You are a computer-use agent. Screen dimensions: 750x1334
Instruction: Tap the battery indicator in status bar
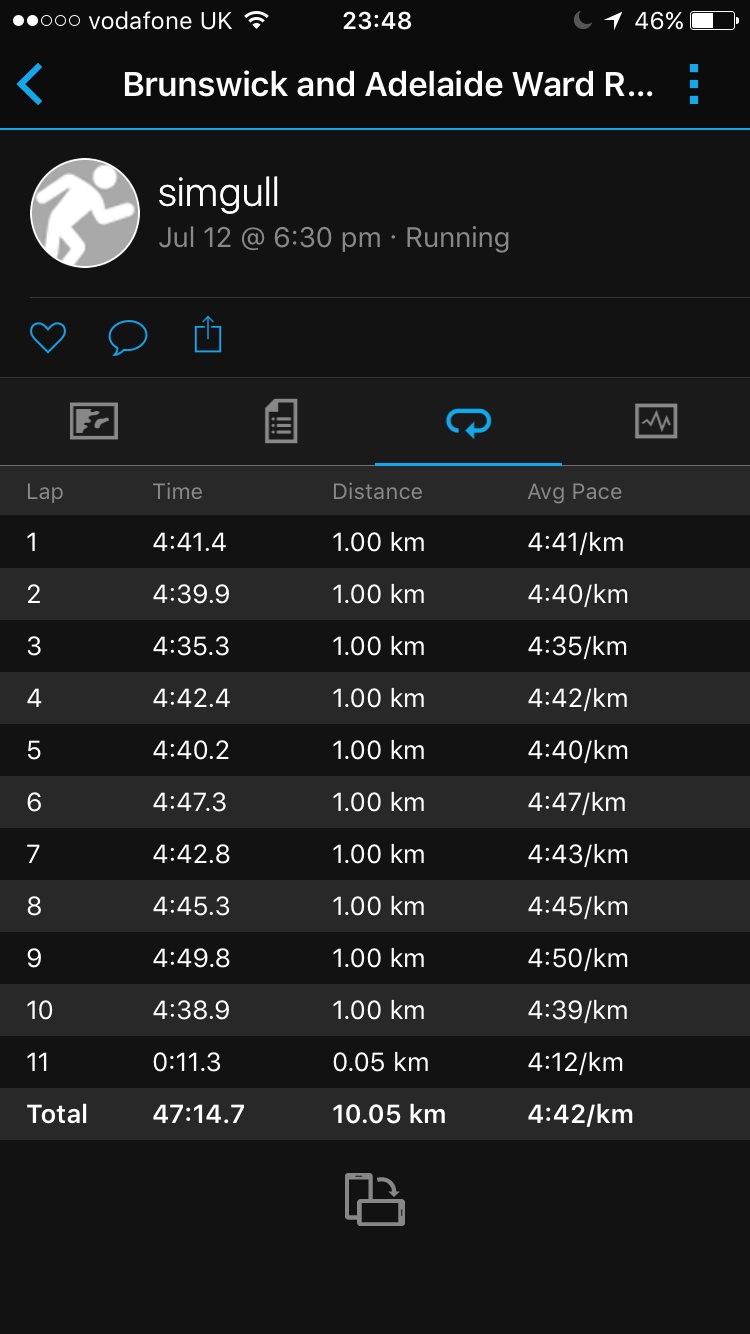point(714,21)
